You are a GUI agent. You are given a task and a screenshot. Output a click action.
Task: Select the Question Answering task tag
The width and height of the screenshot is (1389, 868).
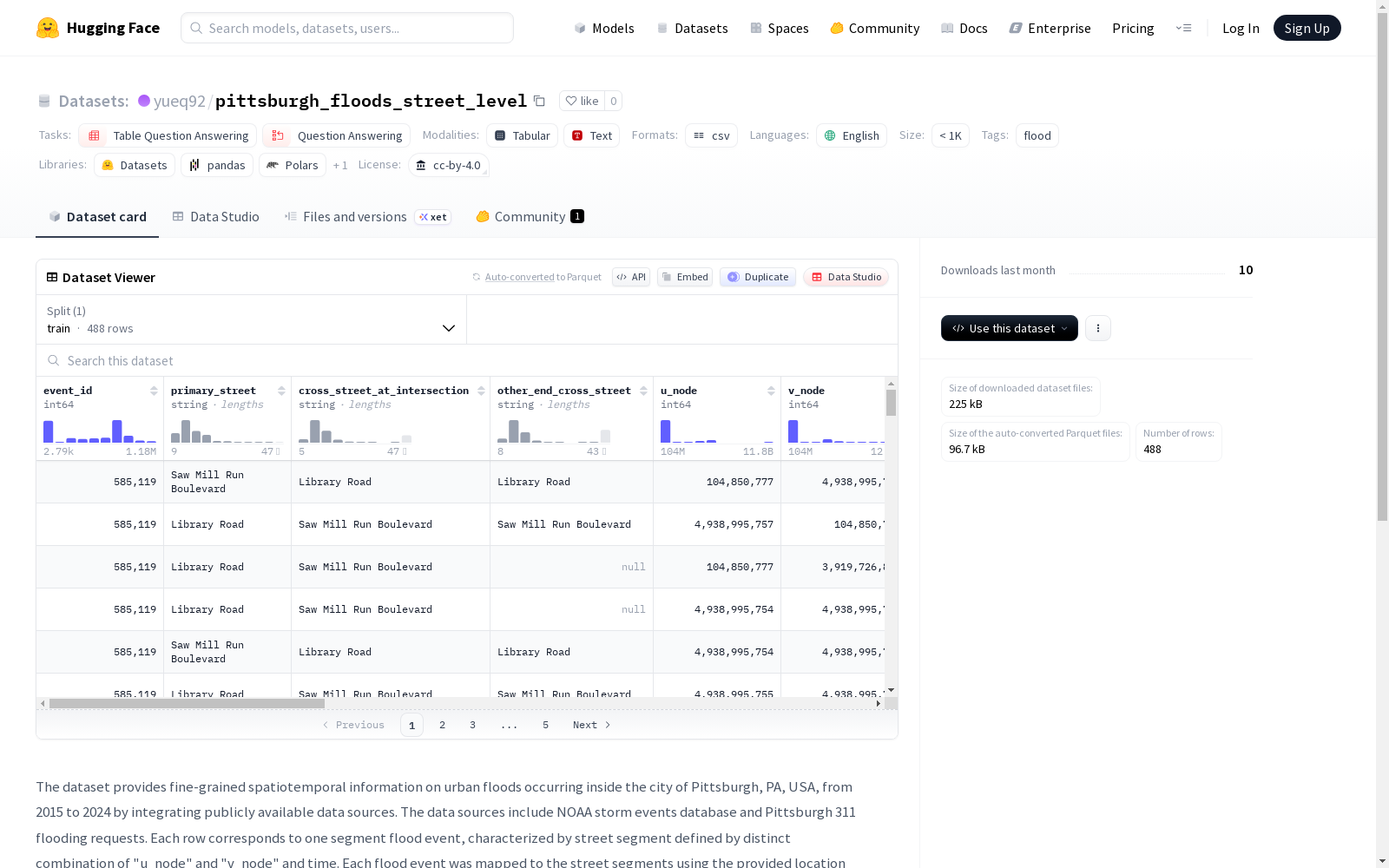[x=337, y=135]
